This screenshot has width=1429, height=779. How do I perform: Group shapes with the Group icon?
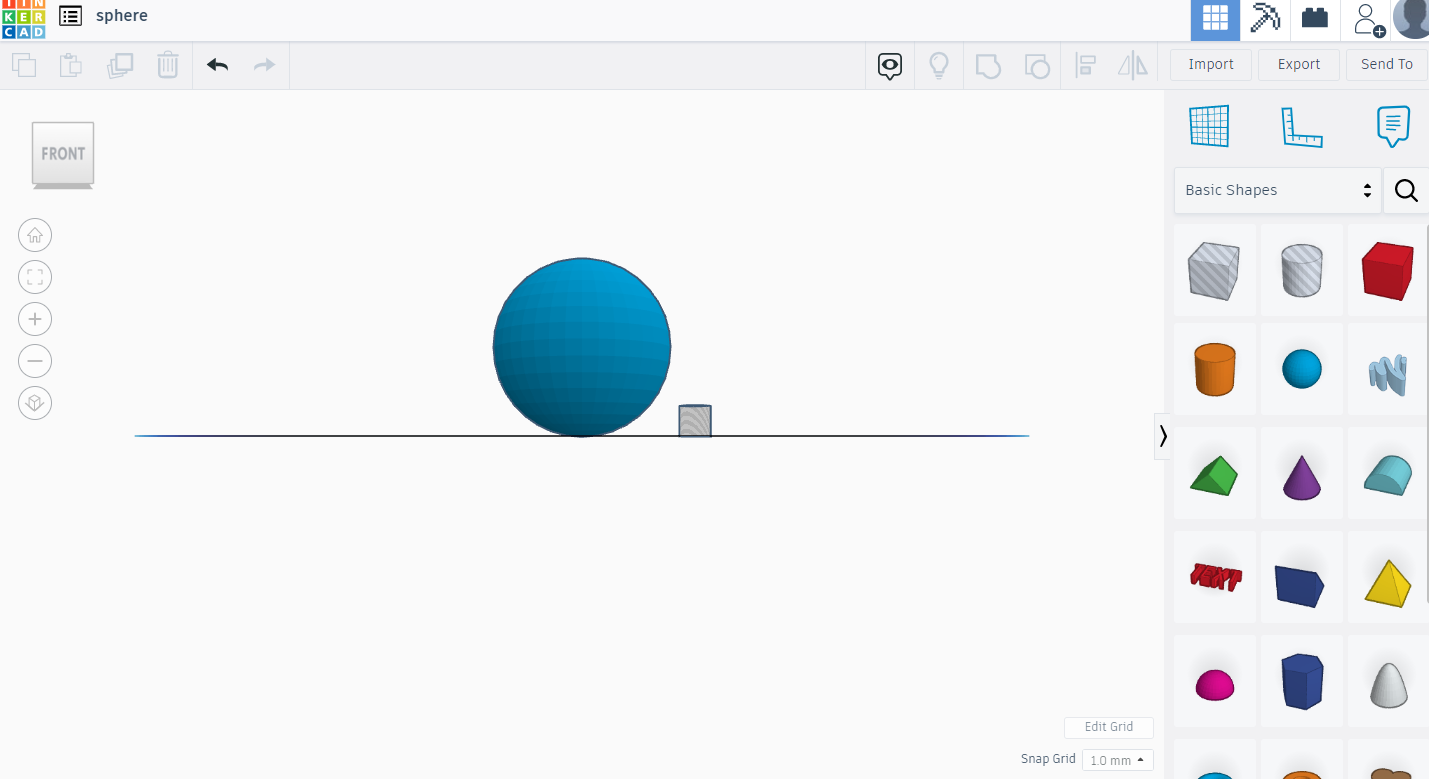pyautogui.click(x=988, y=64)
